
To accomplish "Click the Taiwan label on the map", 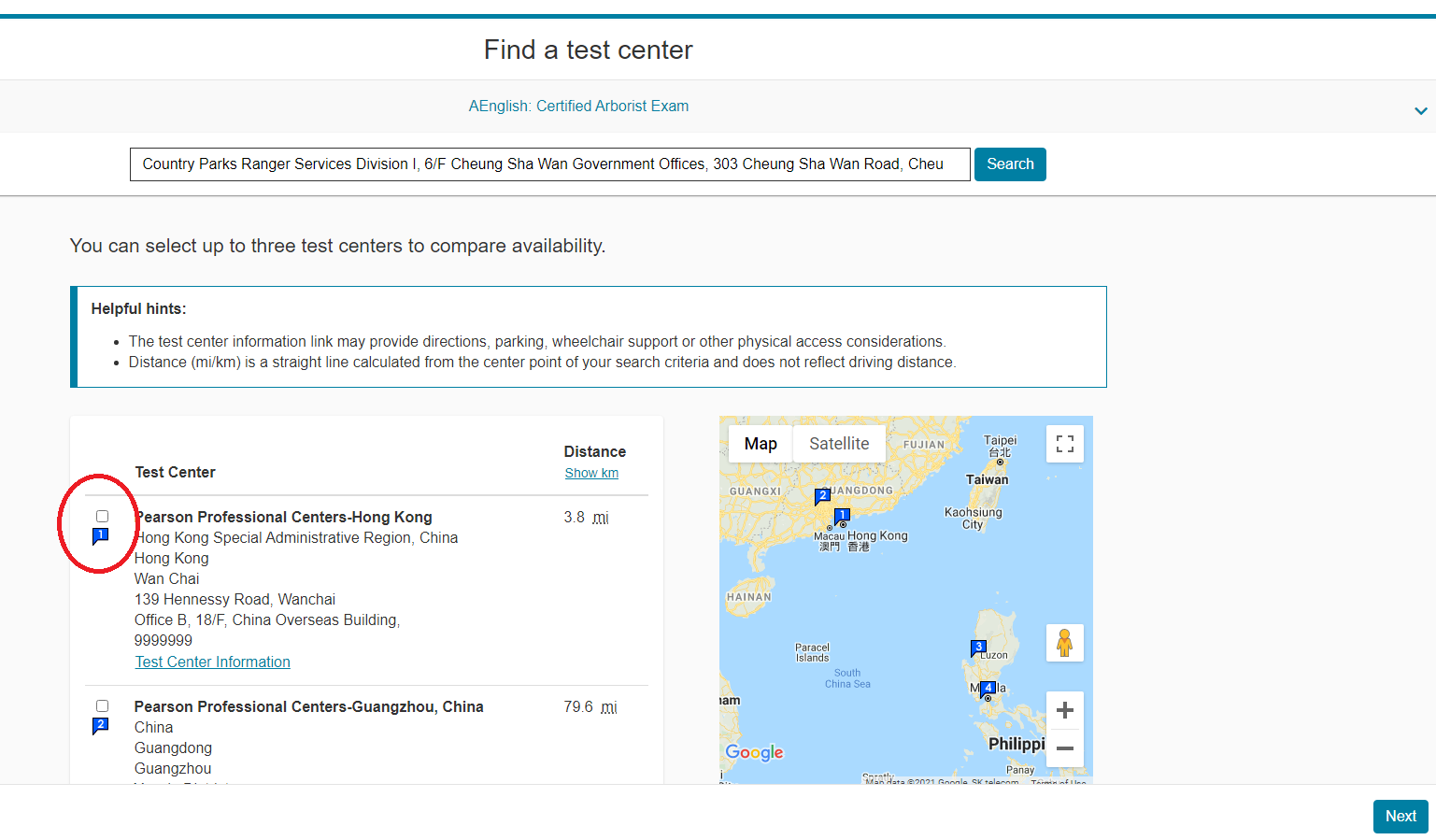I will (987, 480).
